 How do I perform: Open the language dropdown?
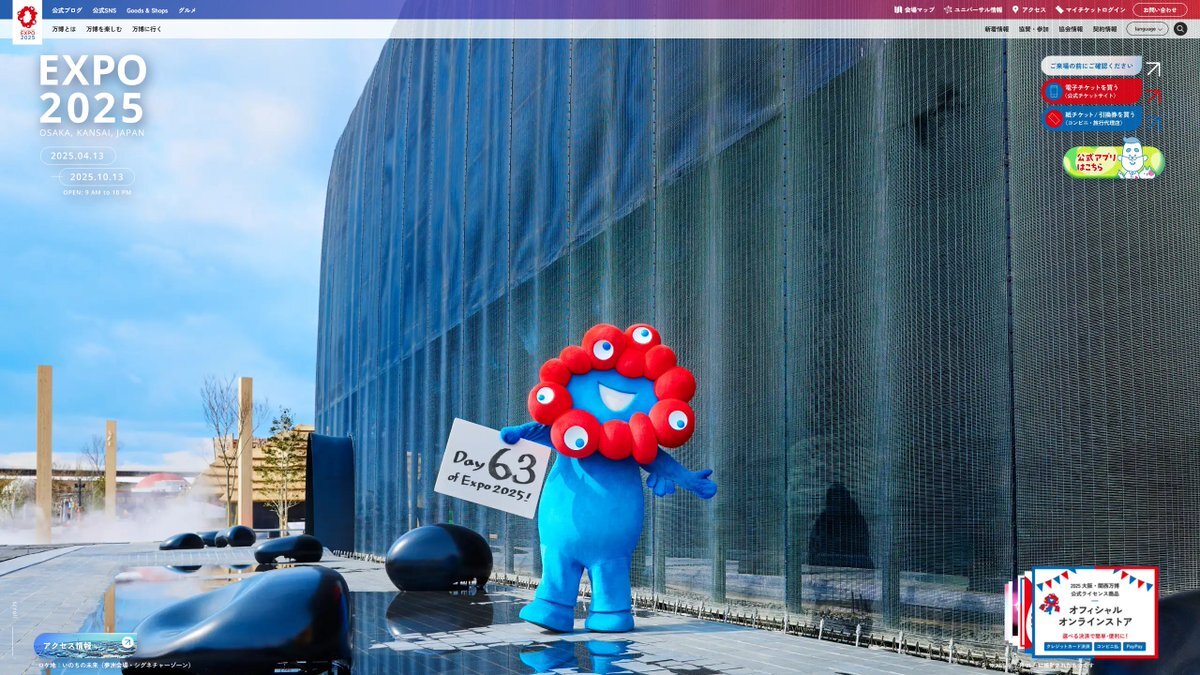click(1147, 29)
